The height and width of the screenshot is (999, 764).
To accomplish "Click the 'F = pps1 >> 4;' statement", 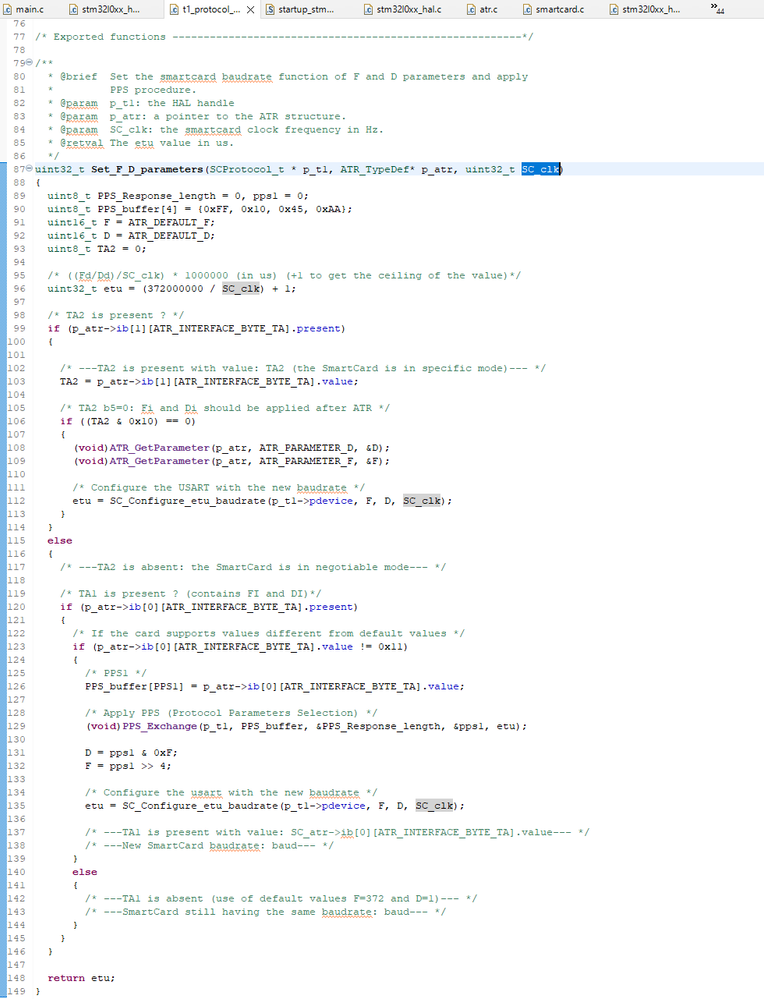I will click(128, 766).
